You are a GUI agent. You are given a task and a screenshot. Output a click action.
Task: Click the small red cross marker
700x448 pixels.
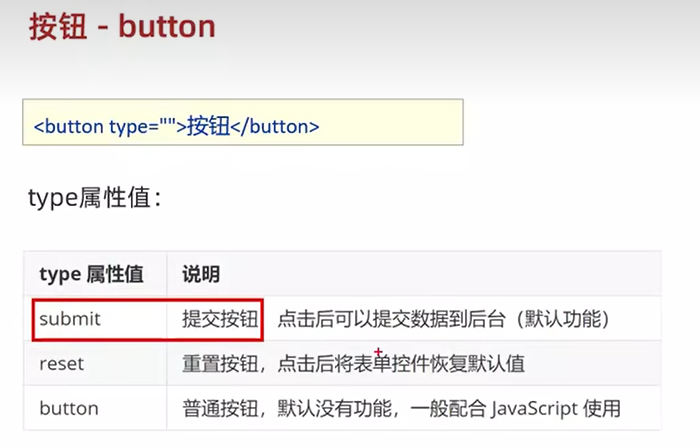pyautogui.click(x=379, y=351)
